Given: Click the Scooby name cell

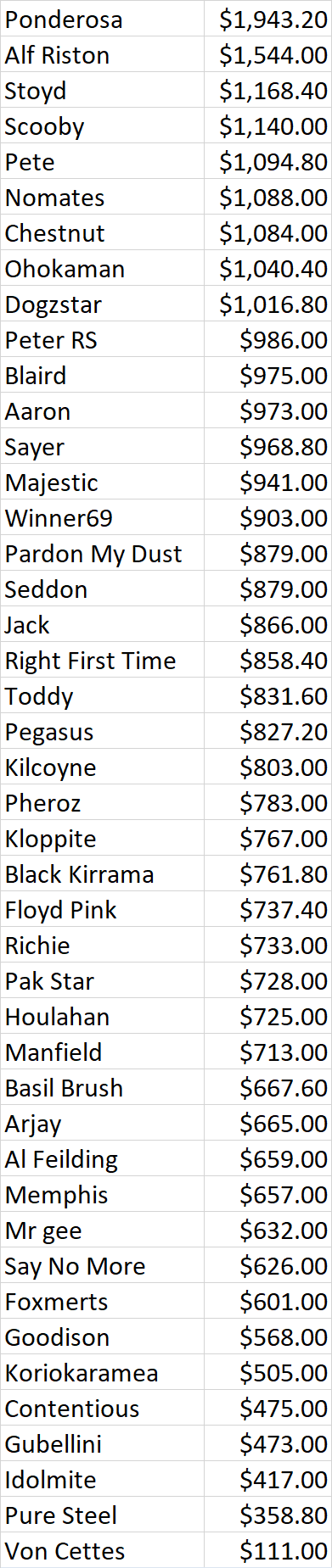Looking at the screenshot, I should (102, 126).
